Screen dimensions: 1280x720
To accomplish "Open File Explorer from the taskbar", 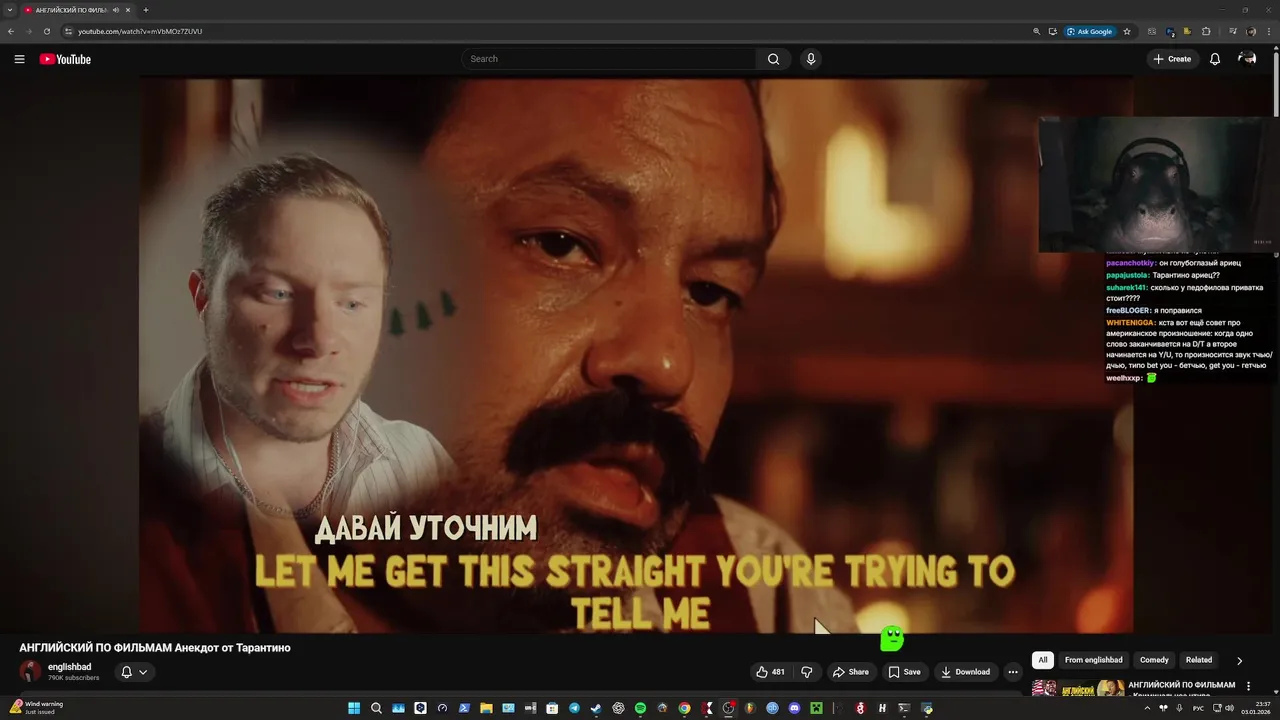I will click(x=487, y=708).
